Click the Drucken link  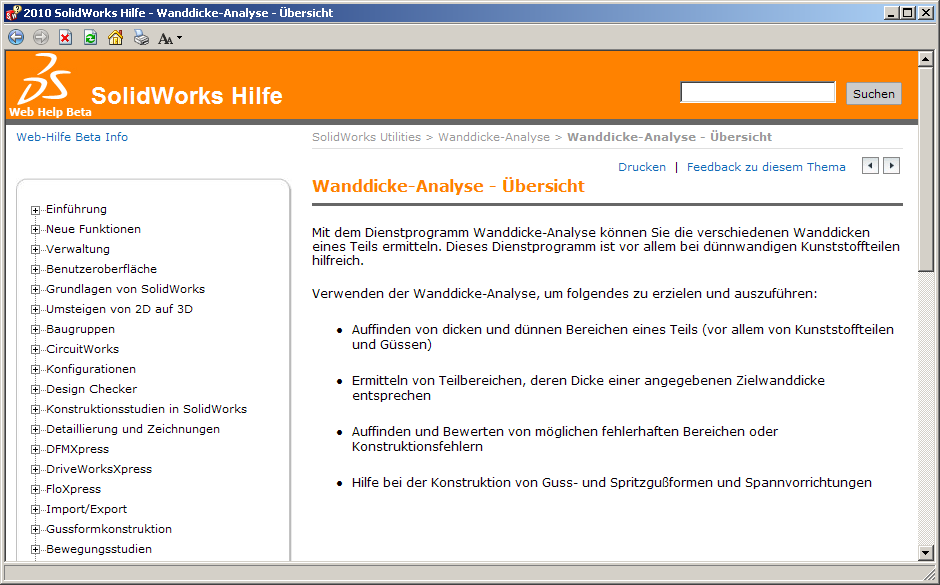[x=642, y=167]
